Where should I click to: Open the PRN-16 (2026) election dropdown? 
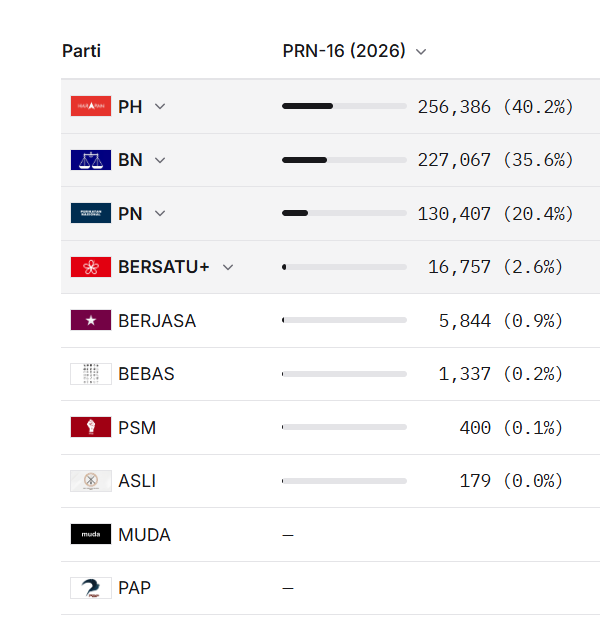[354, 51]
